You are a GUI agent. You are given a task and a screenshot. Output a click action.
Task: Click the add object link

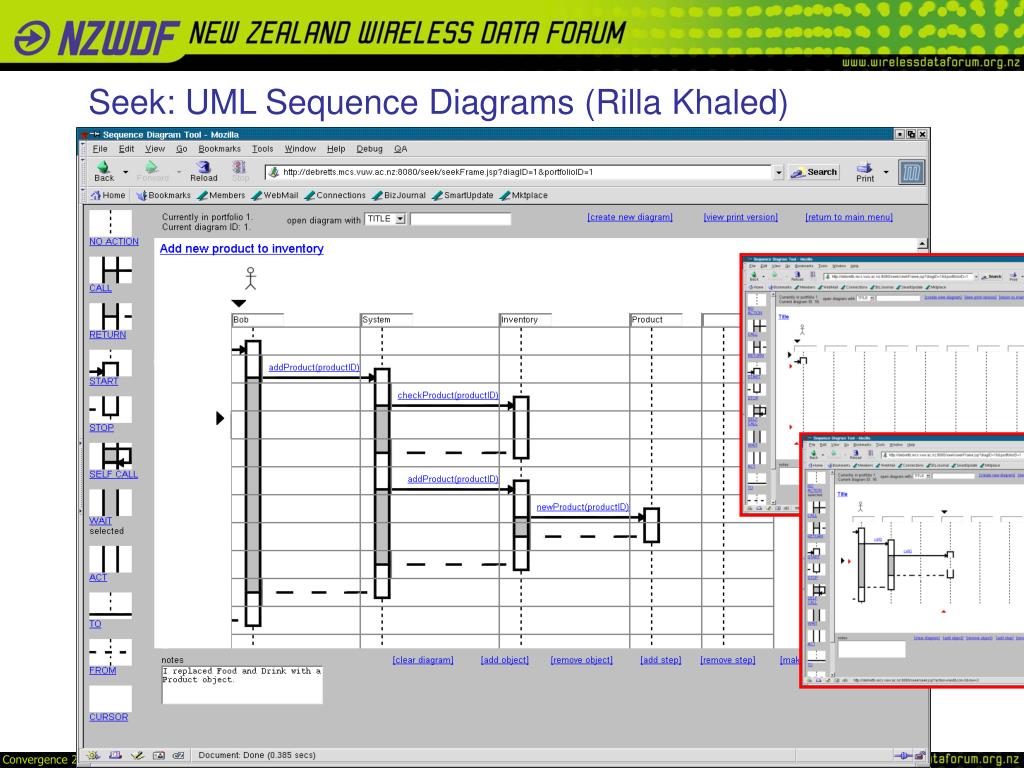505,660
